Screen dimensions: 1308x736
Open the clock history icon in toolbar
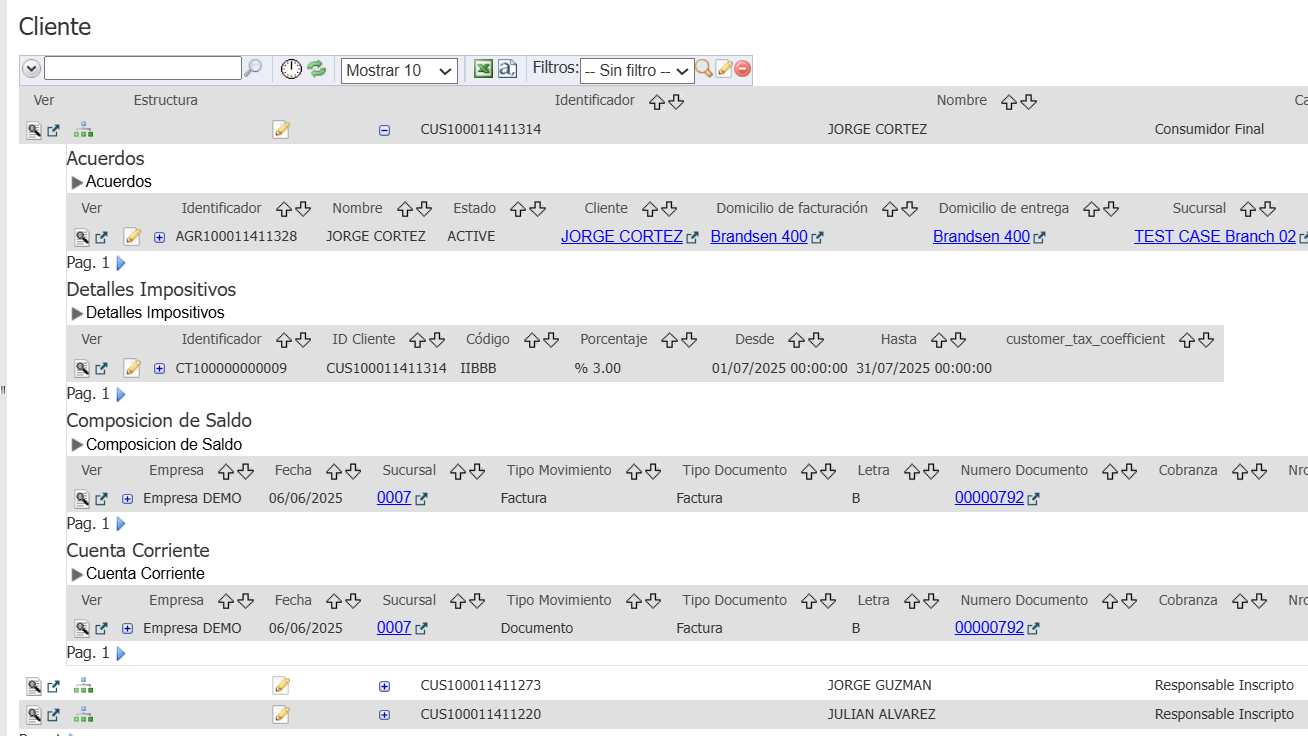(x=291, y=69)
